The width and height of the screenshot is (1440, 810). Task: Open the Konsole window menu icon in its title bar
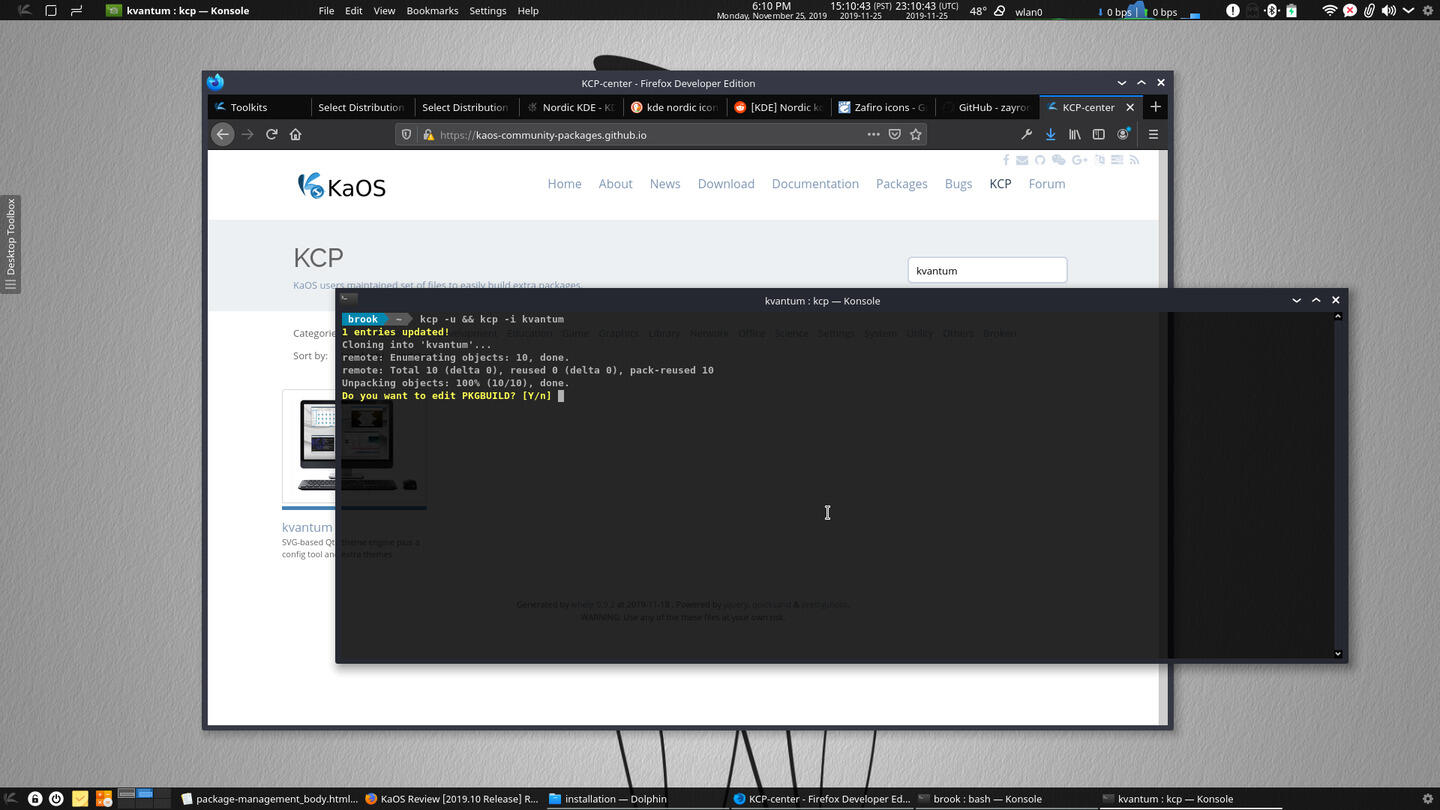tap(347, 300)
